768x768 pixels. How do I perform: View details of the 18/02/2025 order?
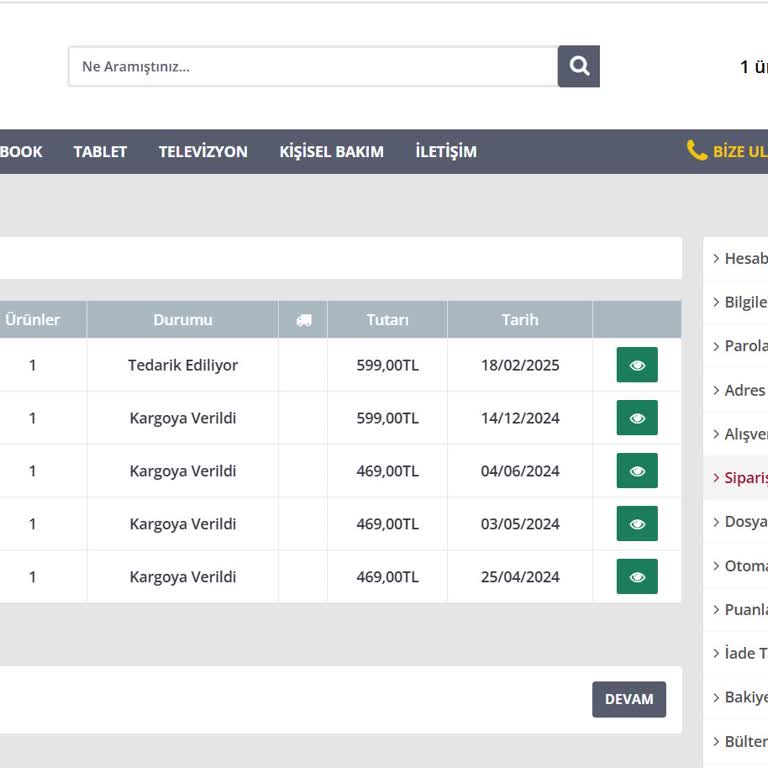point(637,365)
